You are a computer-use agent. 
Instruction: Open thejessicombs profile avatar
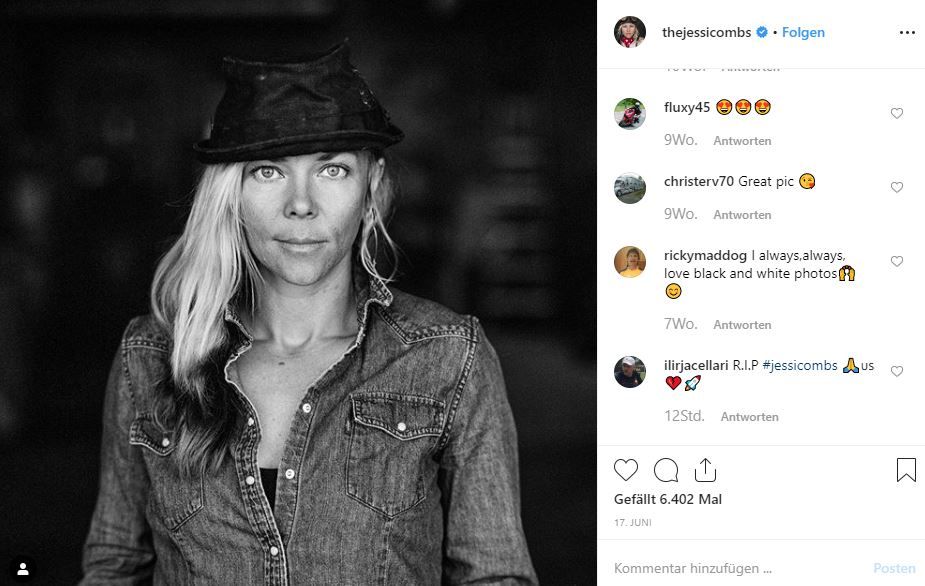(630, 32)
